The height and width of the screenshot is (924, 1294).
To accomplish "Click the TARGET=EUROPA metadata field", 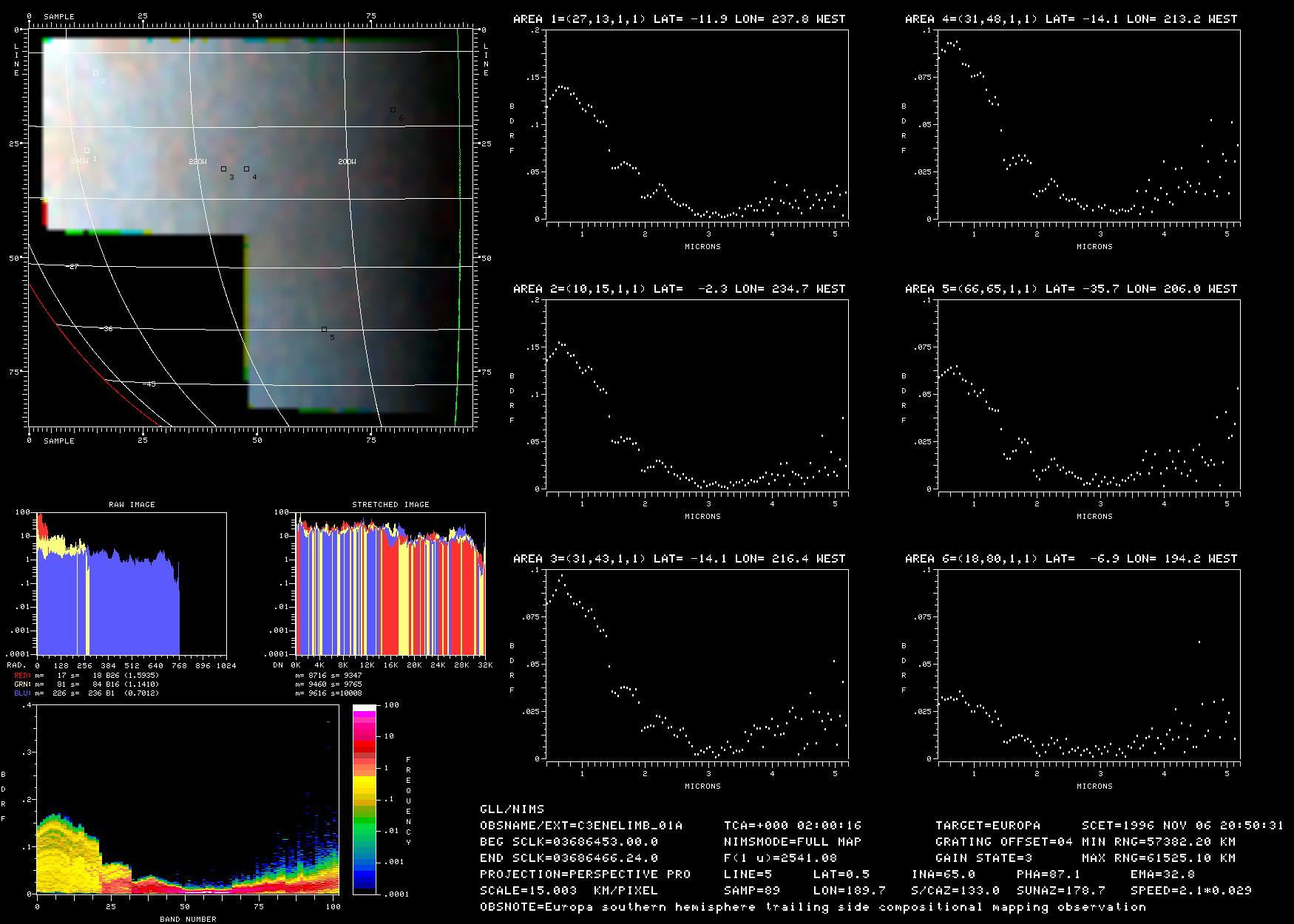I will point(987,826).
